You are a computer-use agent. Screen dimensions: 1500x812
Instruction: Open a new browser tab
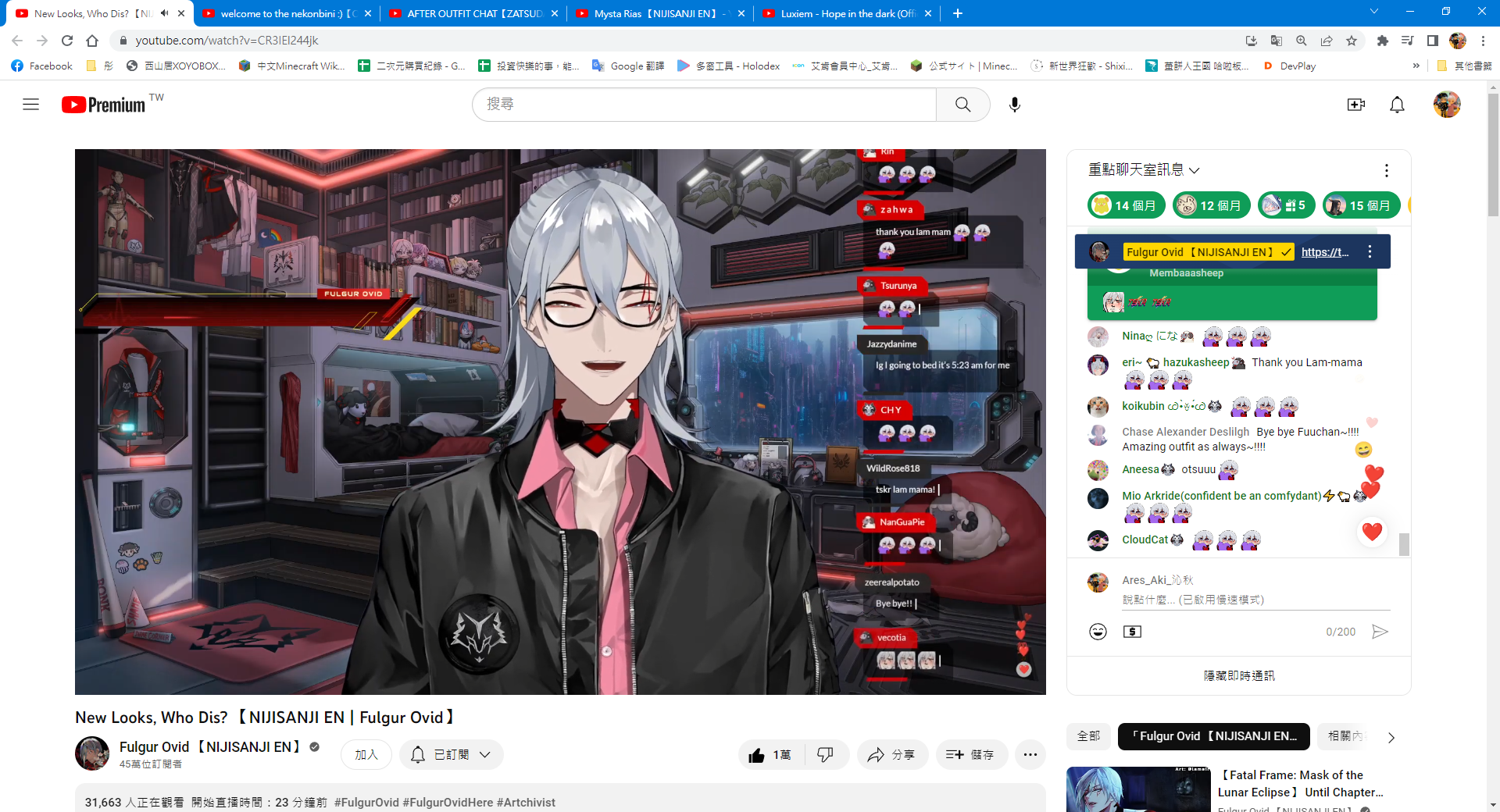click(x=957, y=13)
